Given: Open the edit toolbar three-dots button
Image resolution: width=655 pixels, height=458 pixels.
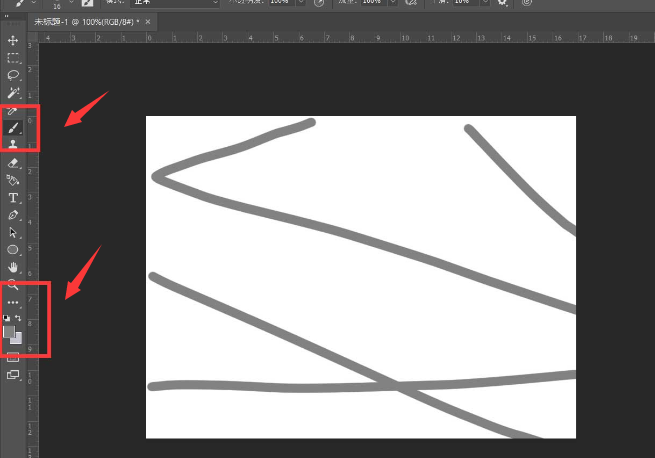Looking at the screenshot, I should point(13,302).
